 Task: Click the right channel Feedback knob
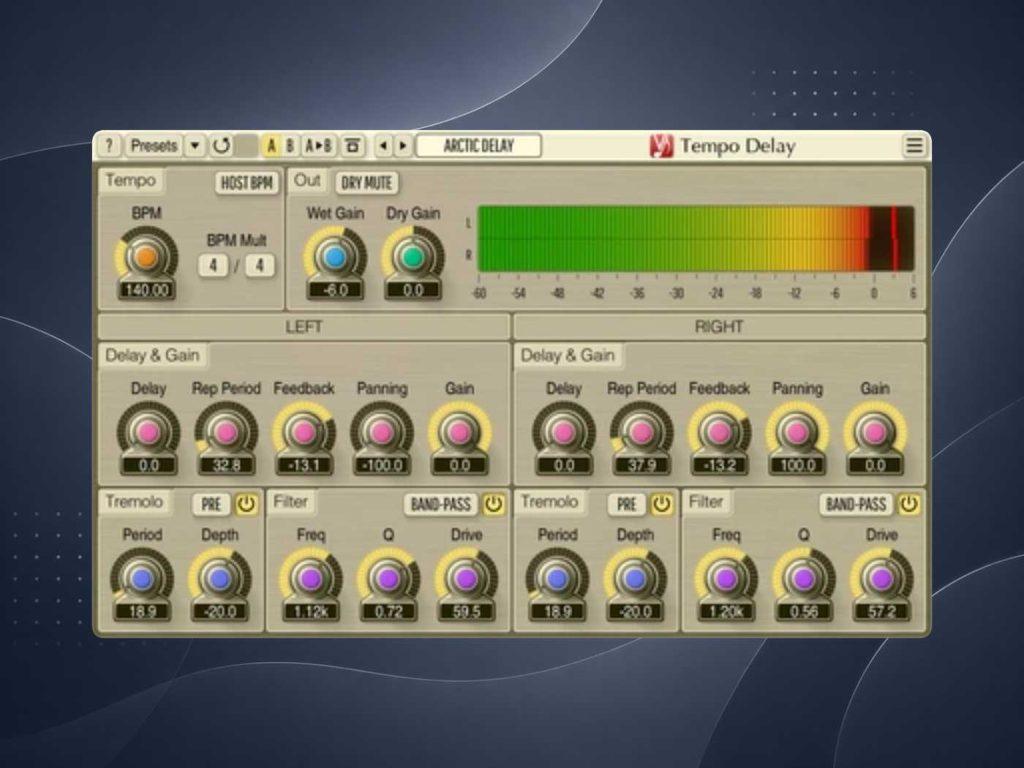[719, 432]
